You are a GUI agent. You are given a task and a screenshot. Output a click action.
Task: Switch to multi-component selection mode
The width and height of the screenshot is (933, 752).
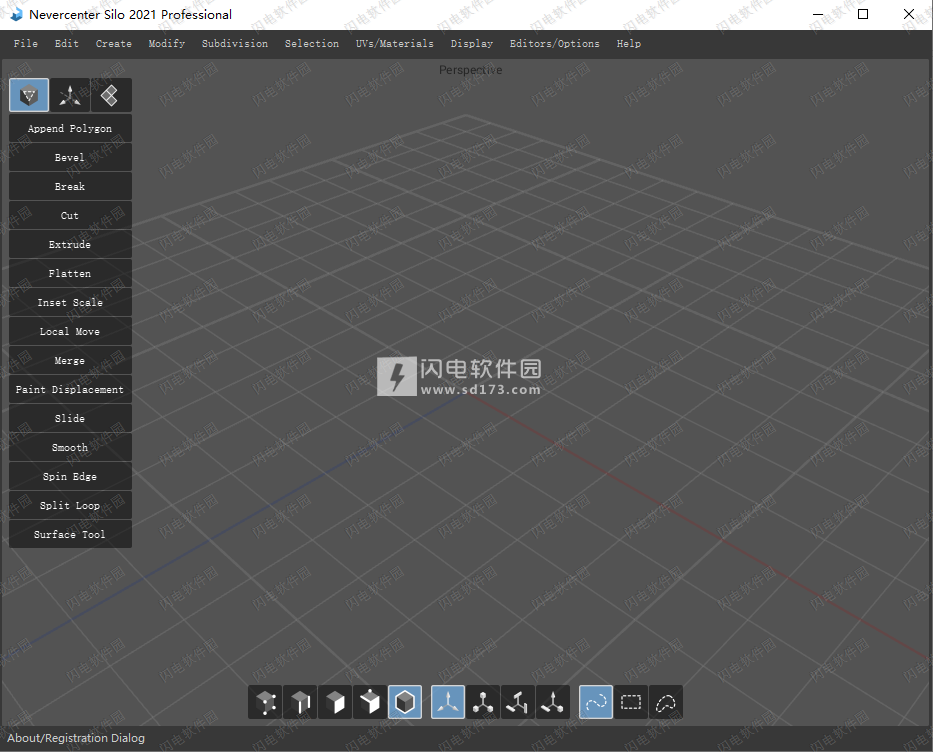tap(370, 702)
